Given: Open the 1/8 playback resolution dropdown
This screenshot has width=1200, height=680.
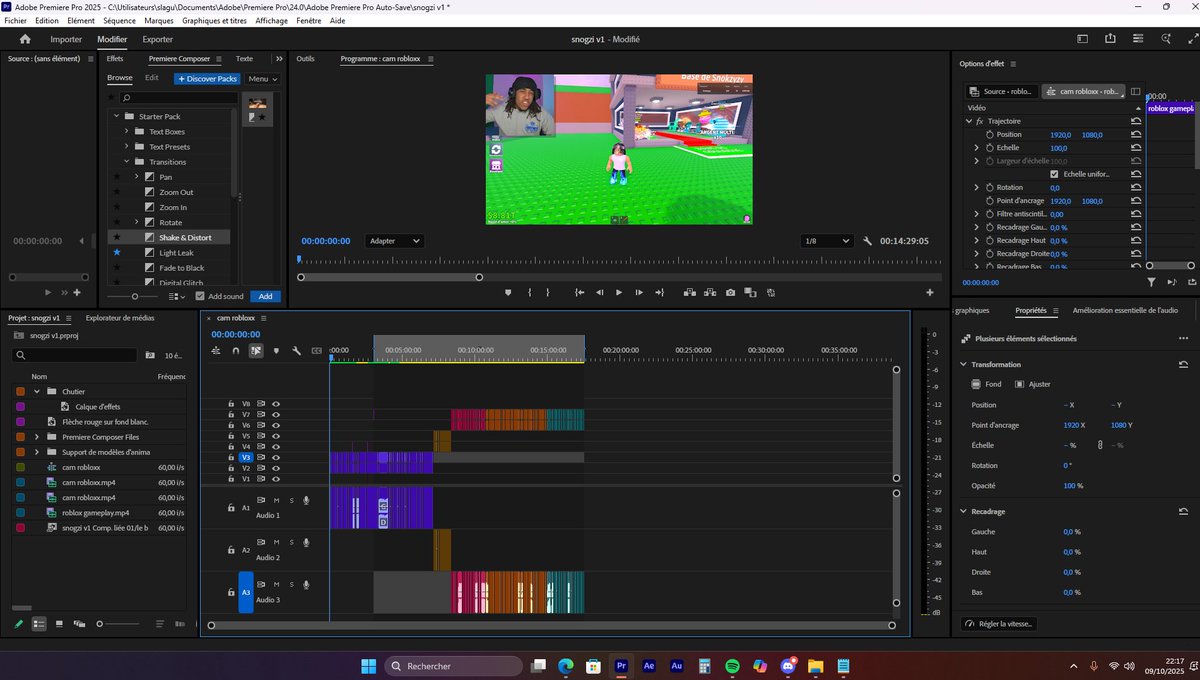Looking at the screenshot, I should (x=828, y=241).
